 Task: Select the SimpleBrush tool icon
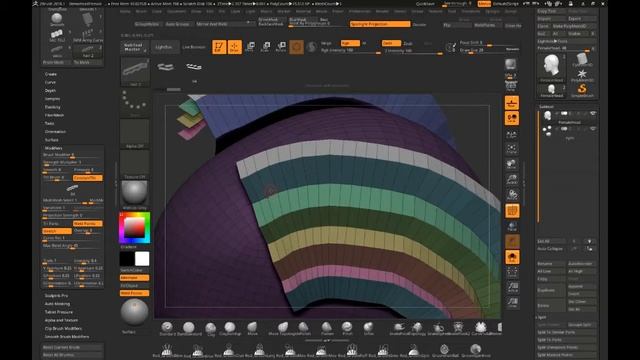click(582, 89)
